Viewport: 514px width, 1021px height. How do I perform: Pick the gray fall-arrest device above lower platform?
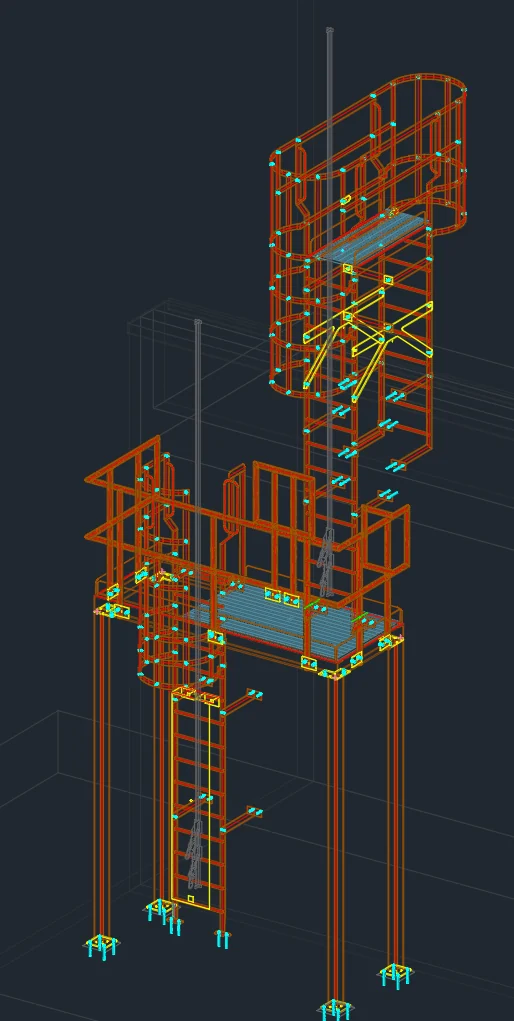[326, 561]
